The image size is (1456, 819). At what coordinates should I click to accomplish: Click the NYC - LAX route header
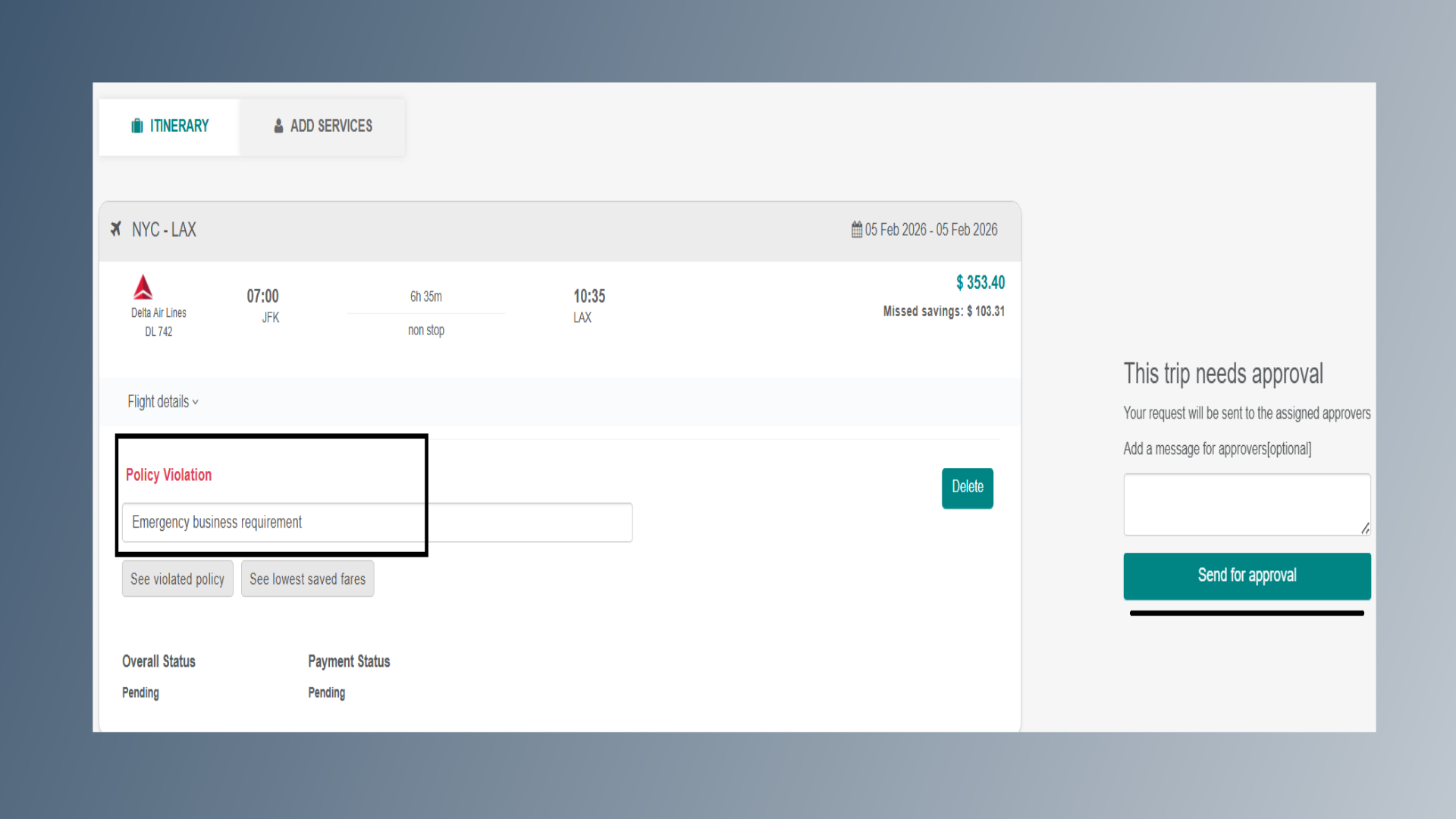164,230
